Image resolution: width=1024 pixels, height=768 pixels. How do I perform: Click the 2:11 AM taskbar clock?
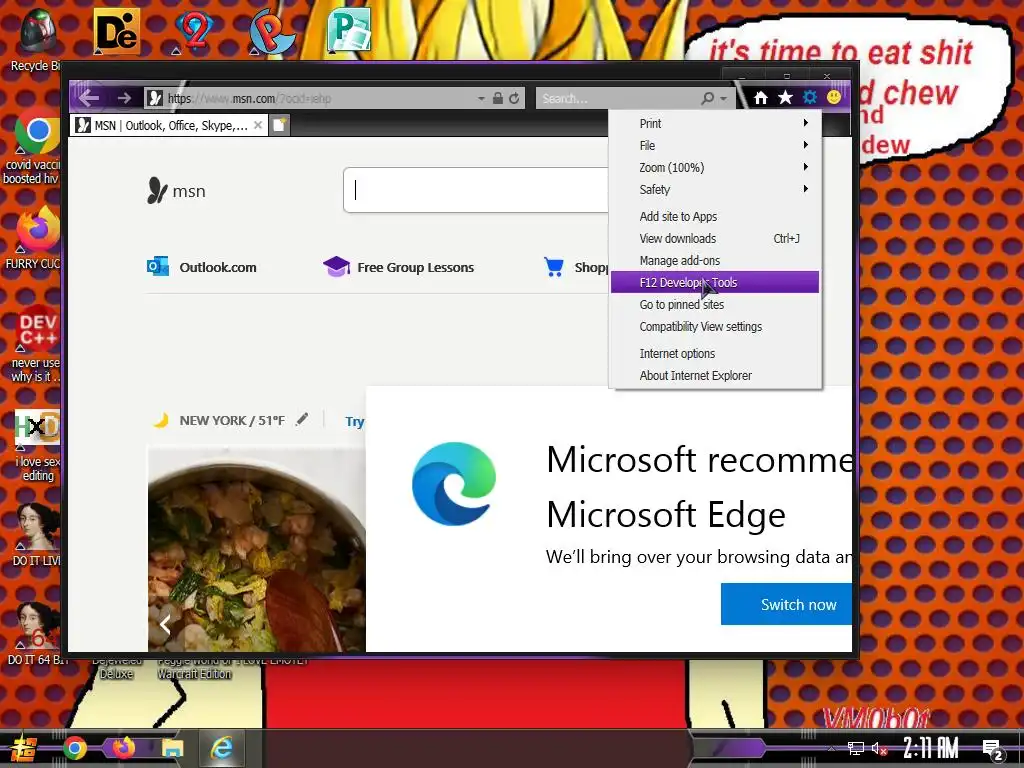click(930, 748)
